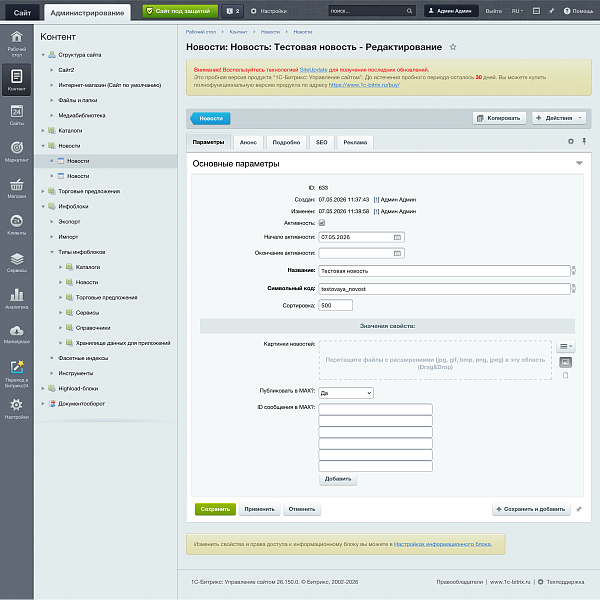Viewport: 600px width, 600px height.
Task: Click icon right of Символьный код field
Action: tap(574, 289)
